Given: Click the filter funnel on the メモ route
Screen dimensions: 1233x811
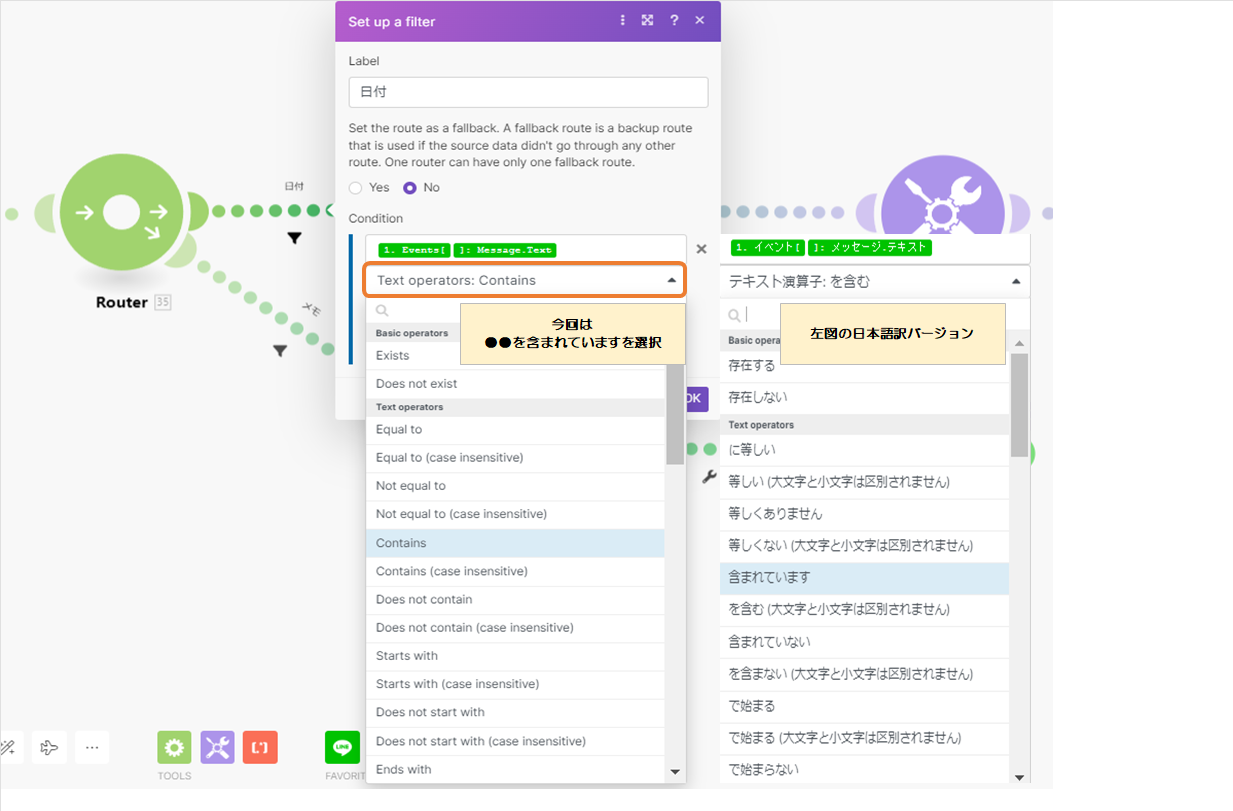Looking at the screenshot, I should click(280, 350).
